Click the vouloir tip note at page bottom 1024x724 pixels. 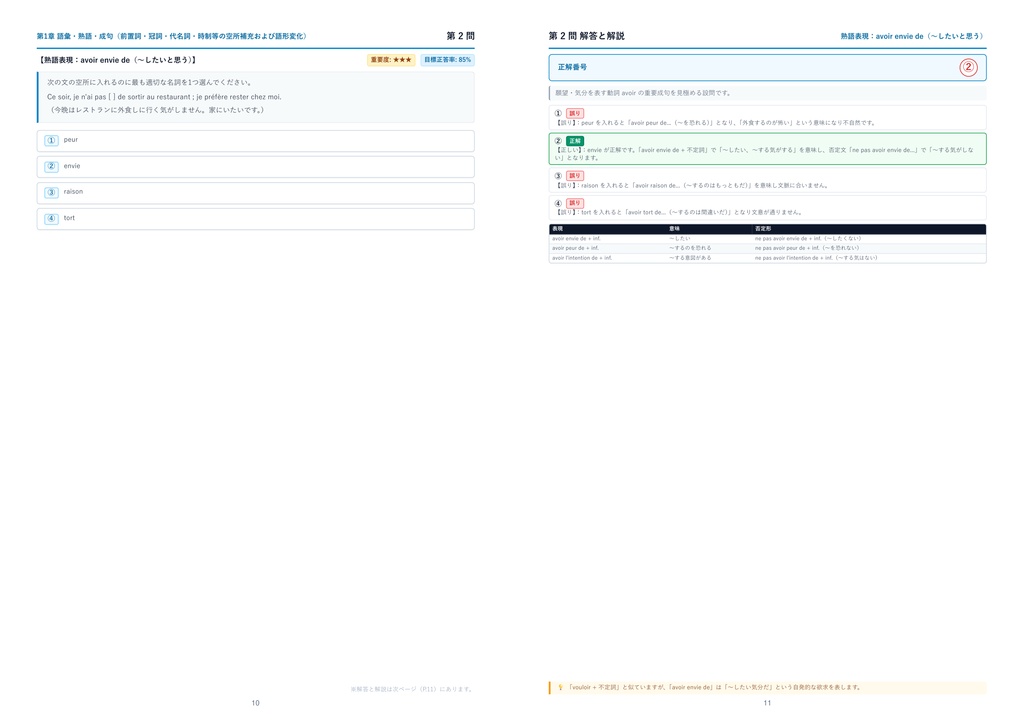tap(767, 687)
